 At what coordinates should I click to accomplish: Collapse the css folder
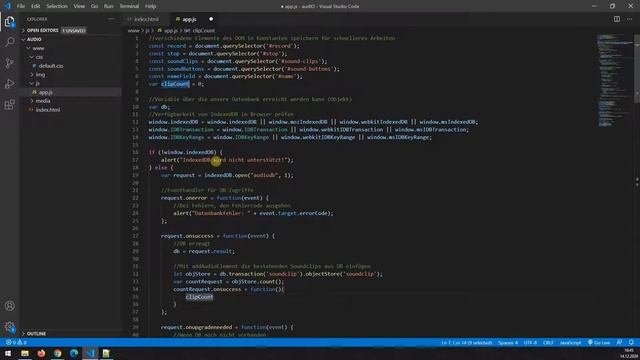click(x=39, y=57)
